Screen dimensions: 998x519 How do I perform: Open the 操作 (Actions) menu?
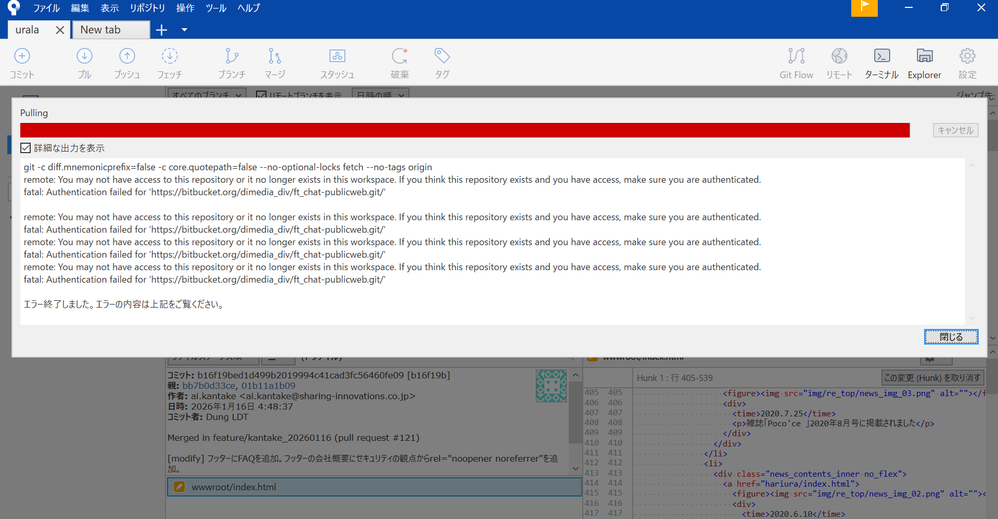[x=185, y=8]
